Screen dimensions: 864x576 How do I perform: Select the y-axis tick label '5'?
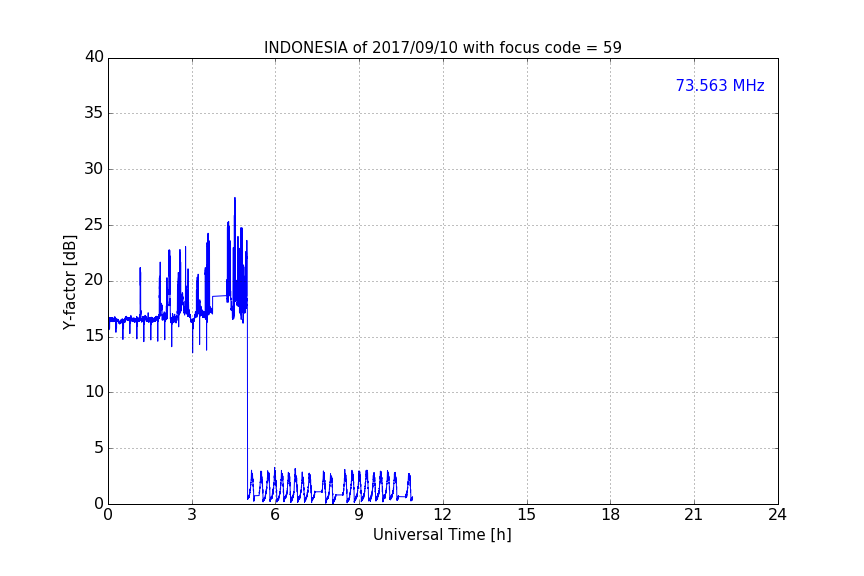click(x=99, y=448)
